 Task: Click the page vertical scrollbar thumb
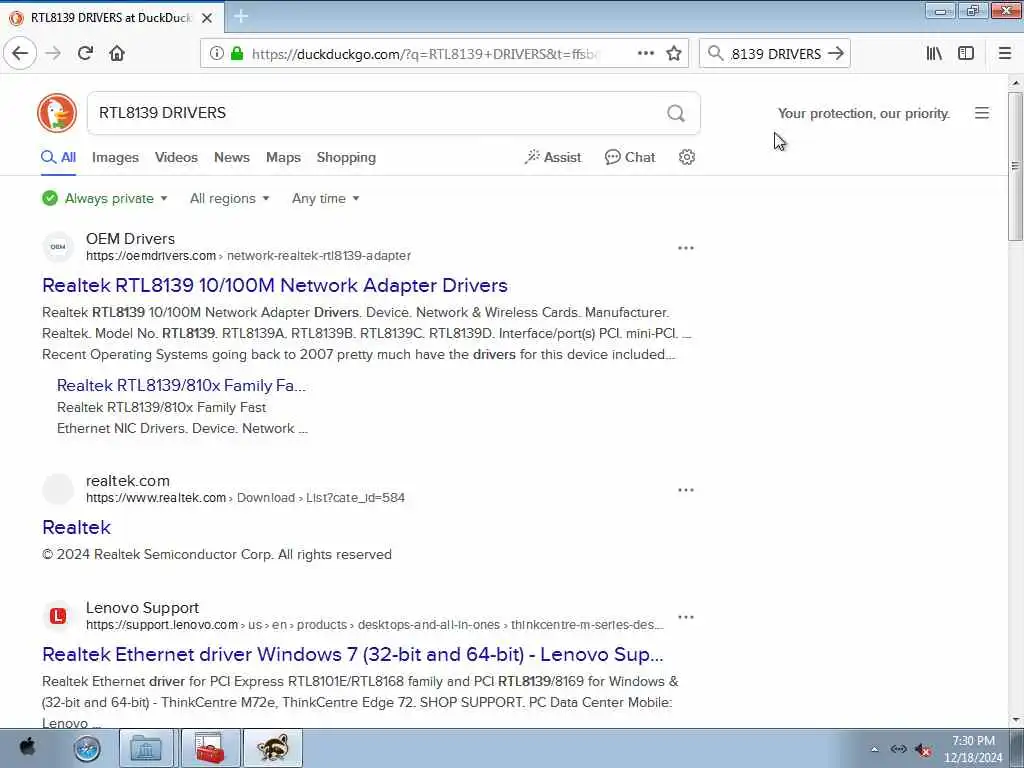click(1015, 167)
